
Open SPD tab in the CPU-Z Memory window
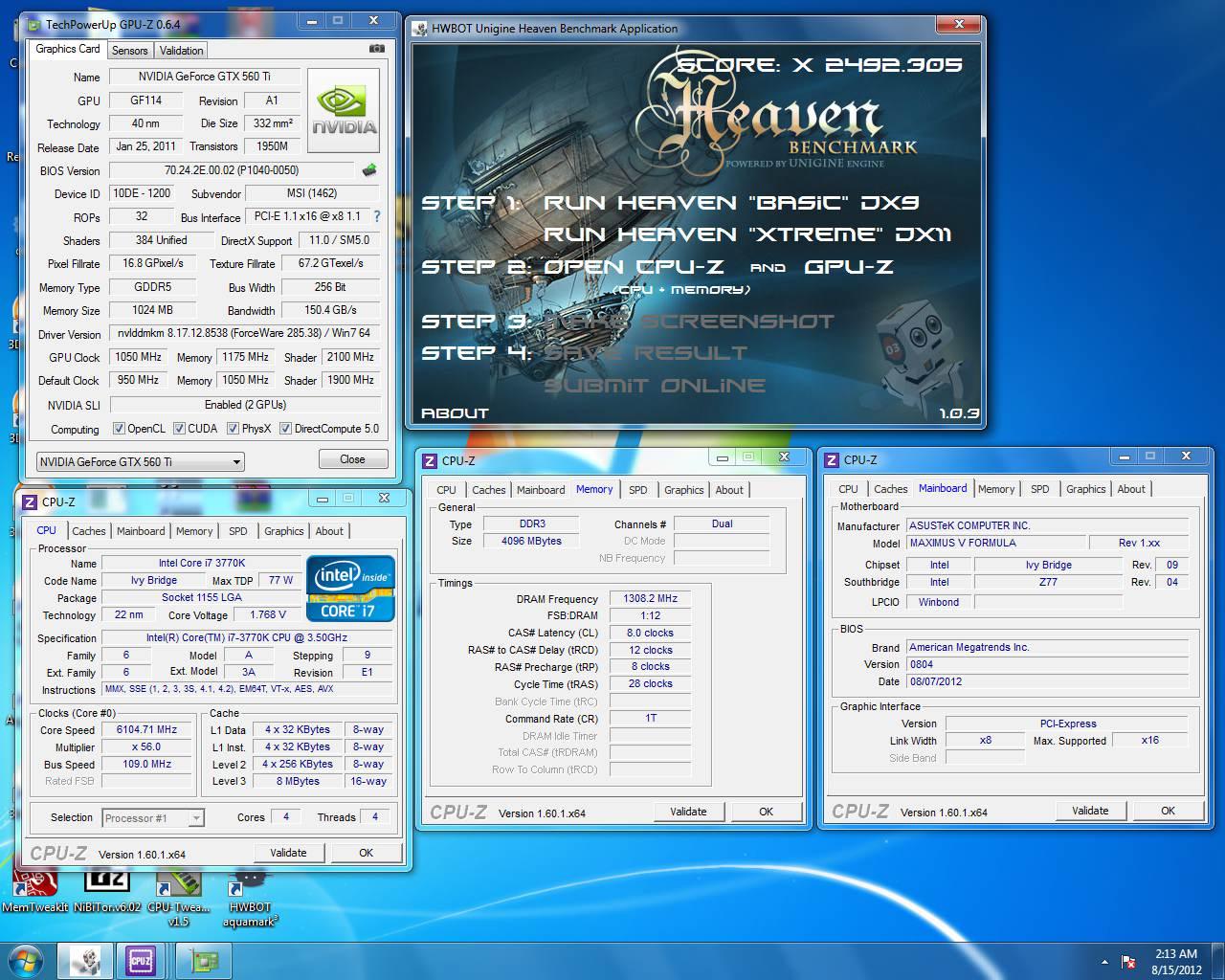pyautogui.click(x=637, y=490)
